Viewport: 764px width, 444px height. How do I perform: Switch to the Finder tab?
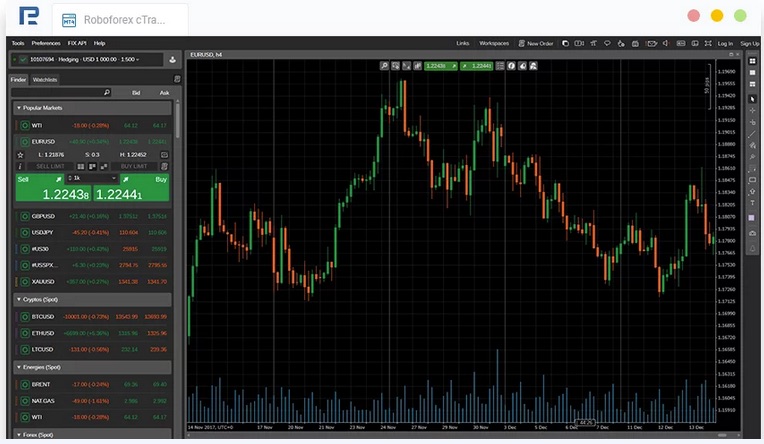(x=19, y=79)
